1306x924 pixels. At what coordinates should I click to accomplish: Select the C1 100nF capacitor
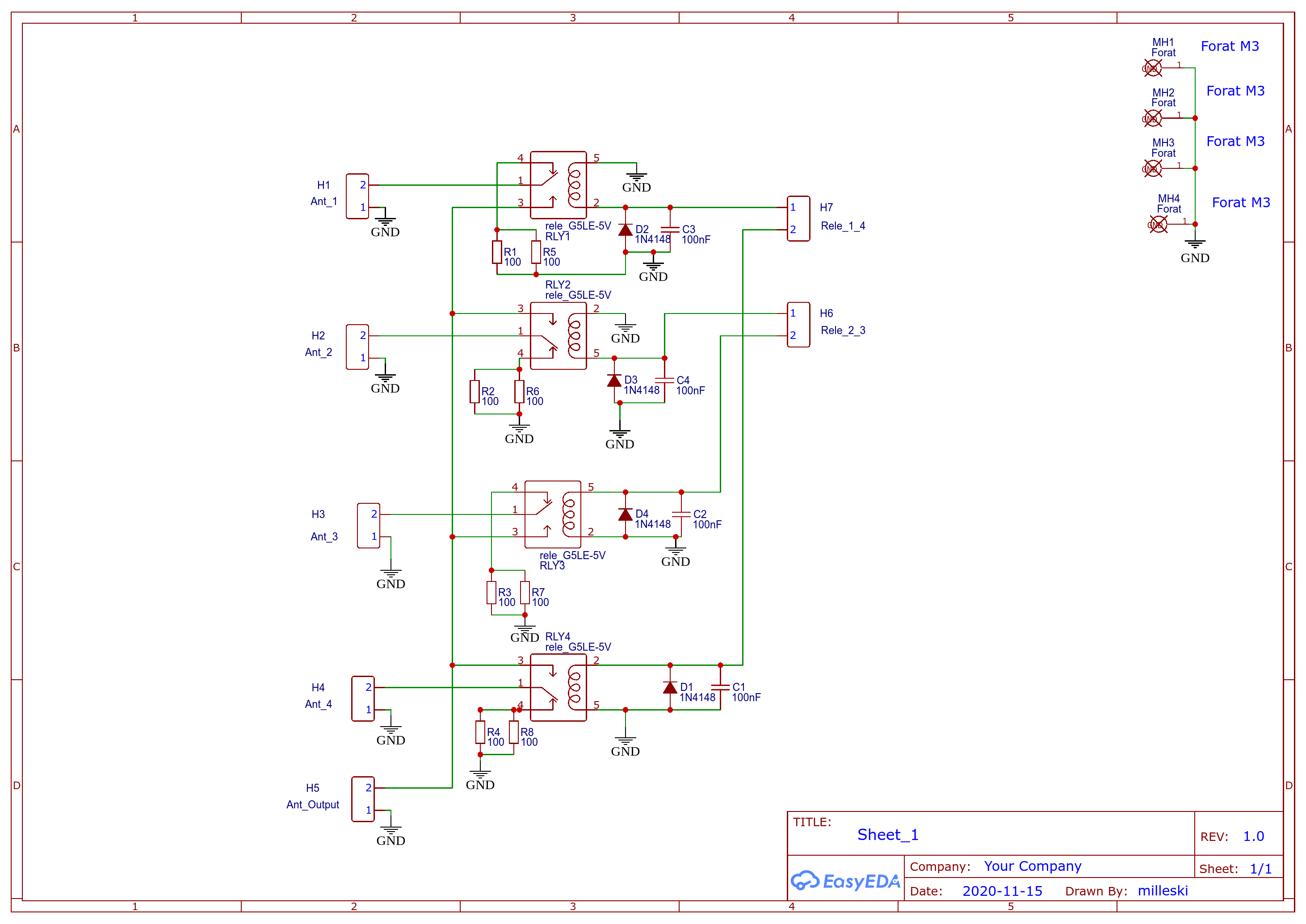(720, 687)
